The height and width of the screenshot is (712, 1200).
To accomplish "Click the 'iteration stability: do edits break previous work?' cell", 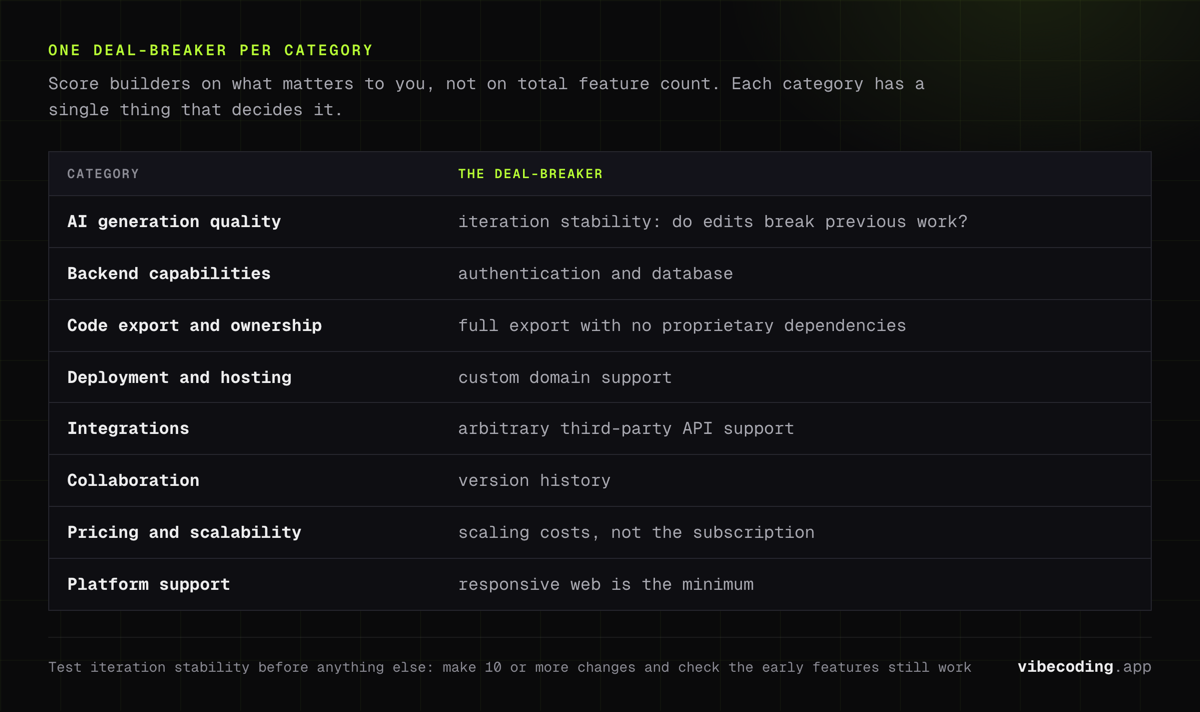I will [x=713, y=222].
